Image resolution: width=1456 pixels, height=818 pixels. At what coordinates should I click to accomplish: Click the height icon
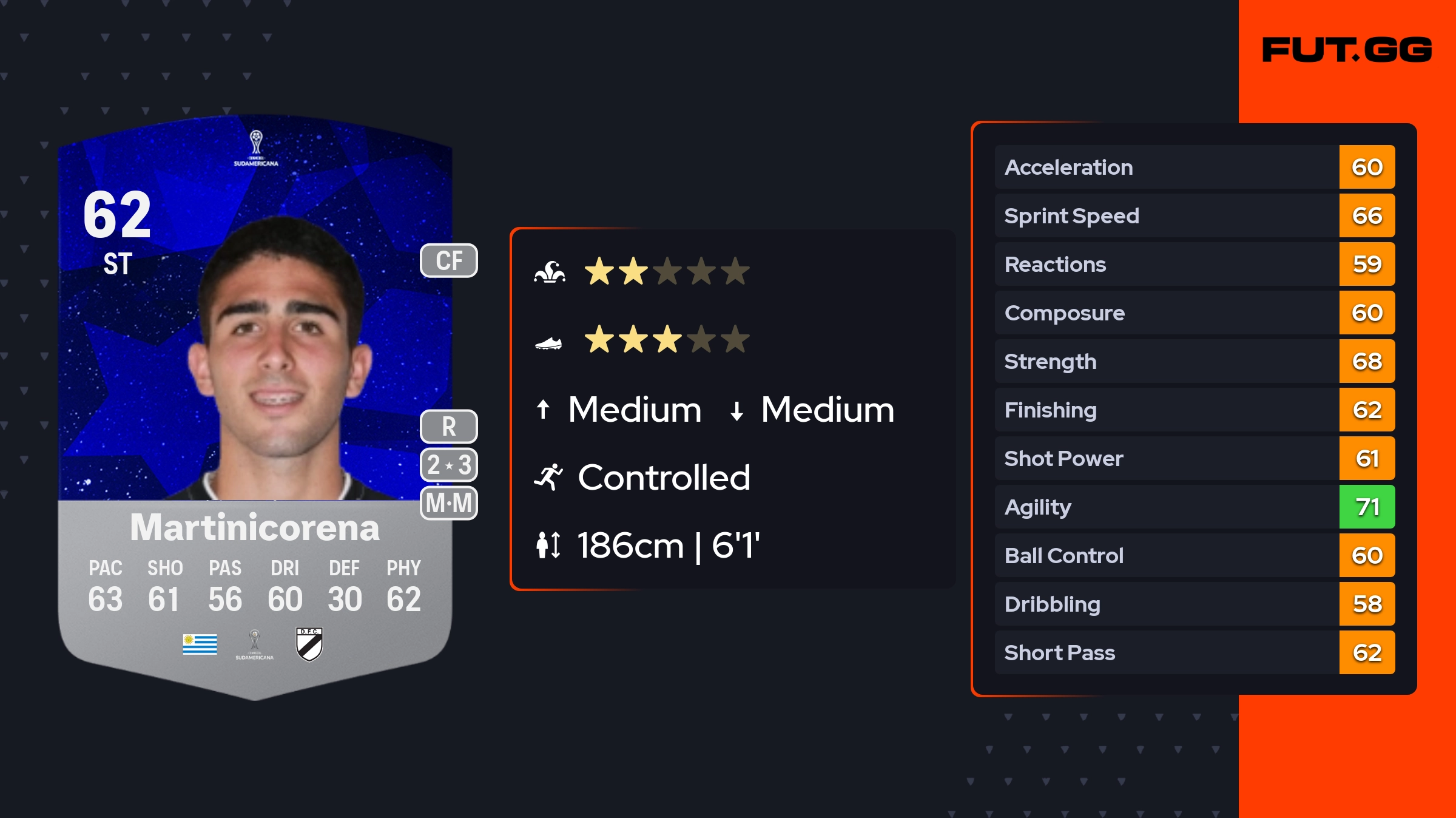(x=548, y=545)
